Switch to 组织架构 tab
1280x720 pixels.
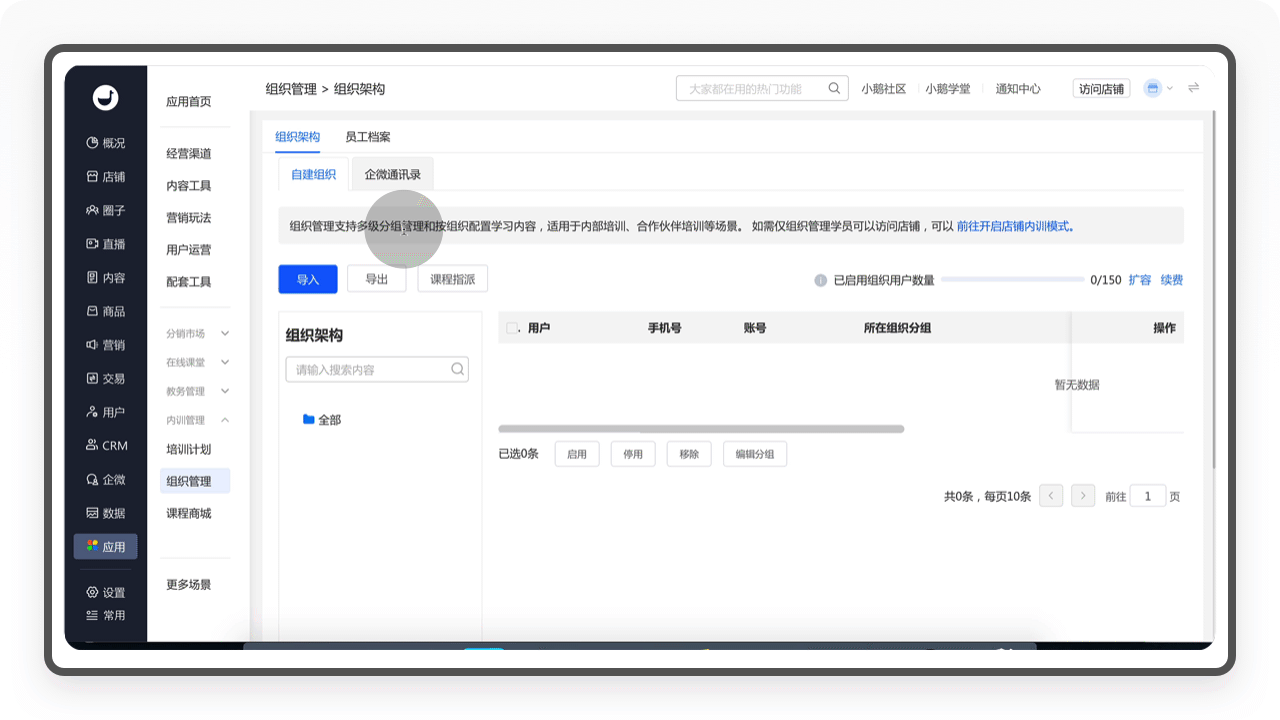297,137
